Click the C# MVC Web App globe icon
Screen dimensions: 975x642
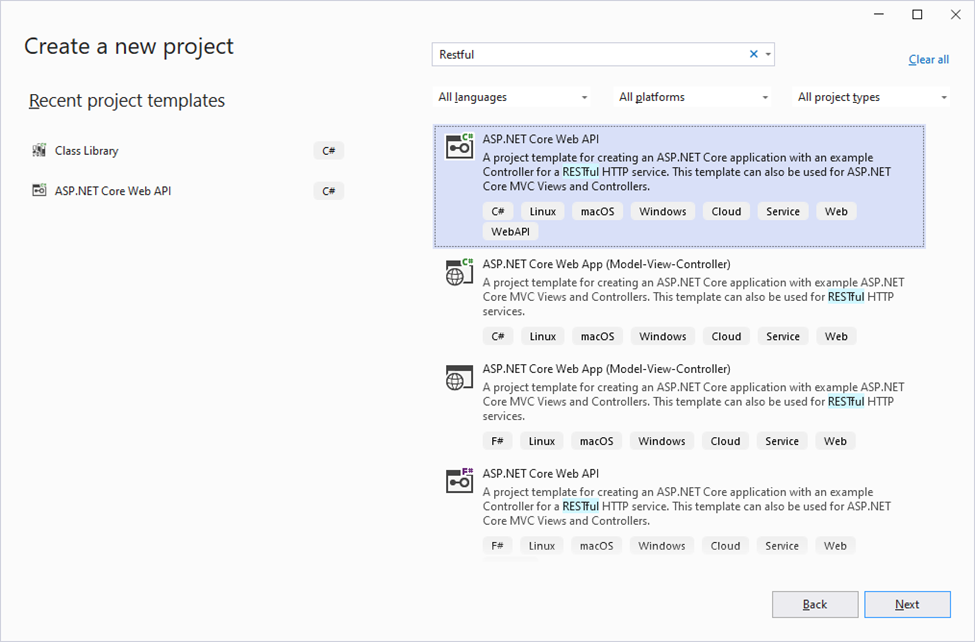tap(460, 272)
